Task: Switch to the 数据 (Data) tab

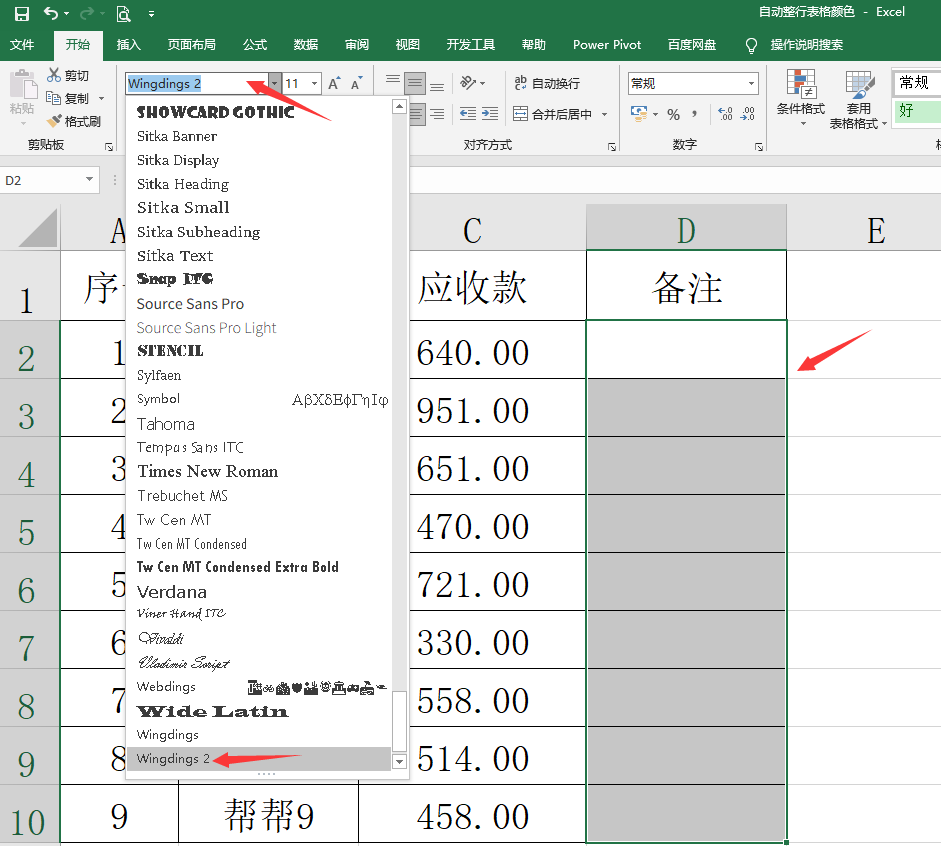Action: click(306, 45)
